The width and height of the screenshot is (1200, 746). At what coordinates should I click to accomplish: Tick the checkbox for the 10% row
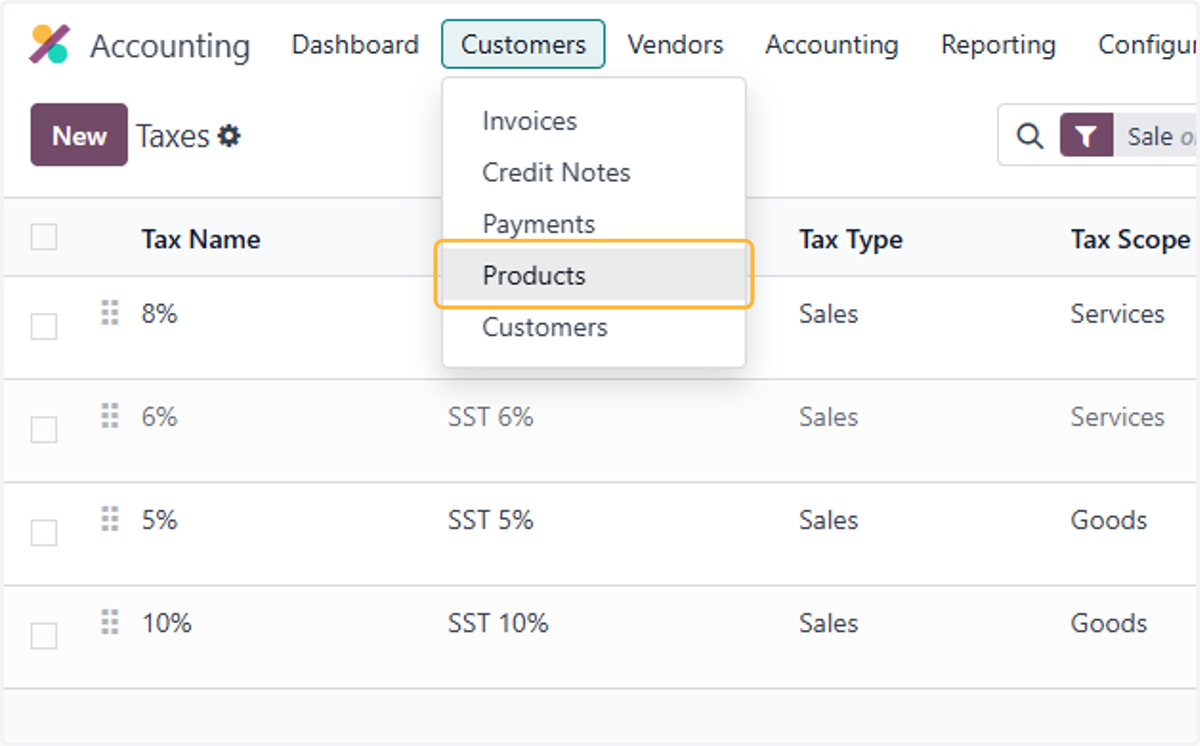(x=44, y=636)
